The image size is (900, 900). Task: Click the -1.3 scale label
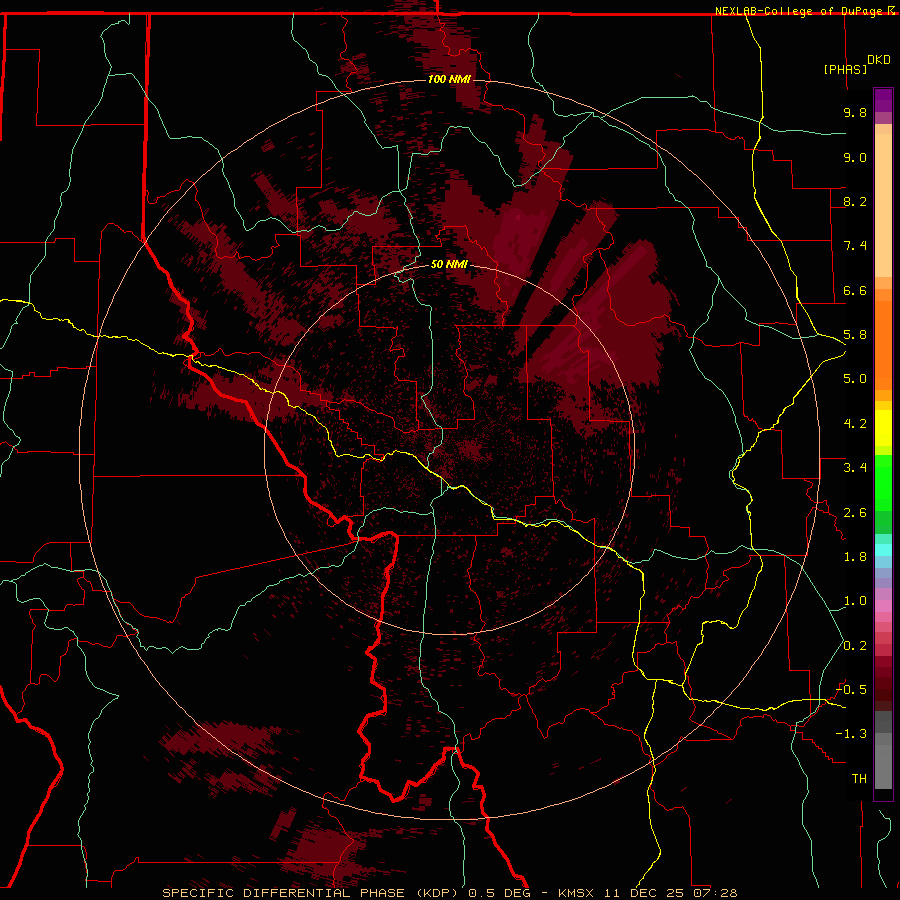tap(851, 734)
